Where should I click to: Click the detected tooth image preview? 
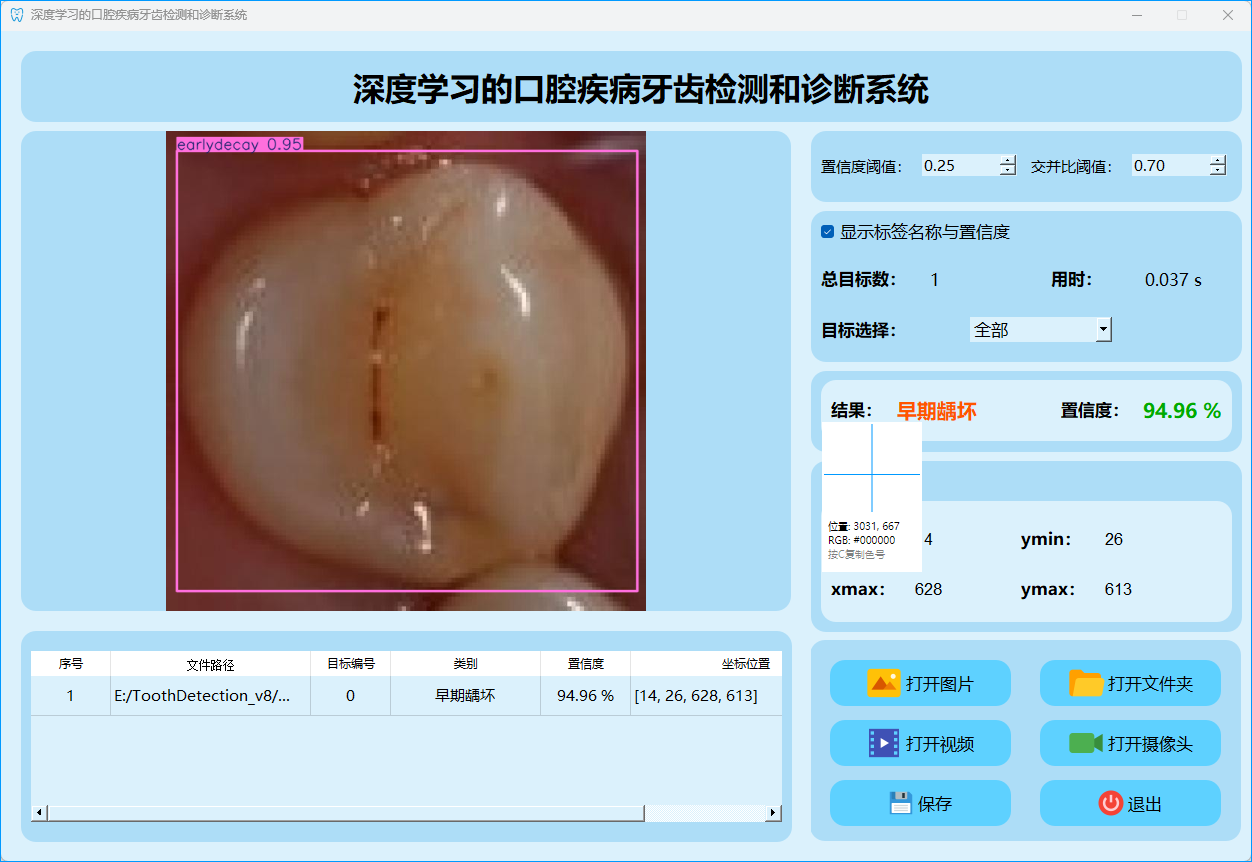(405, 370)
